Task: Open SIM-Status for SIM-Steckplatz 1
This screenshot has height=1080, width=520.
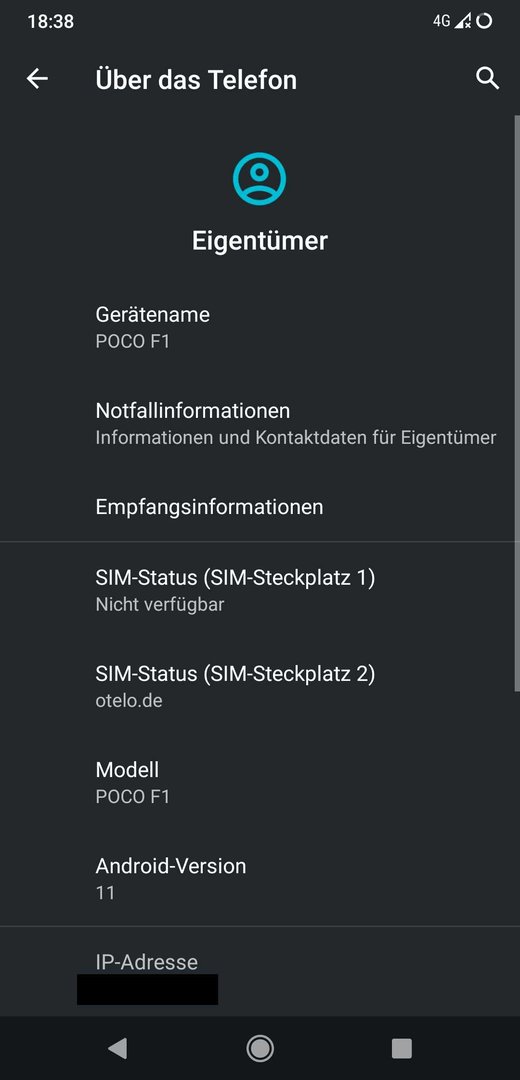Action: [260, 590]
